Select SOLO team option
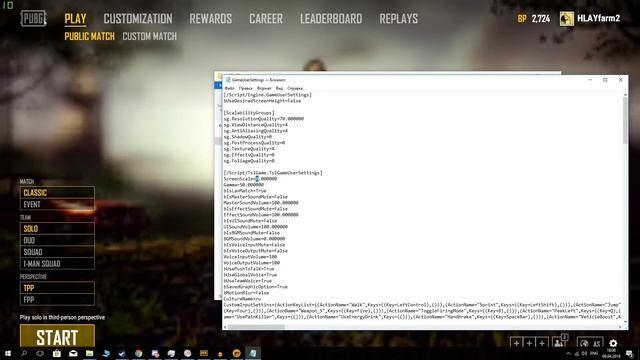 57,229
